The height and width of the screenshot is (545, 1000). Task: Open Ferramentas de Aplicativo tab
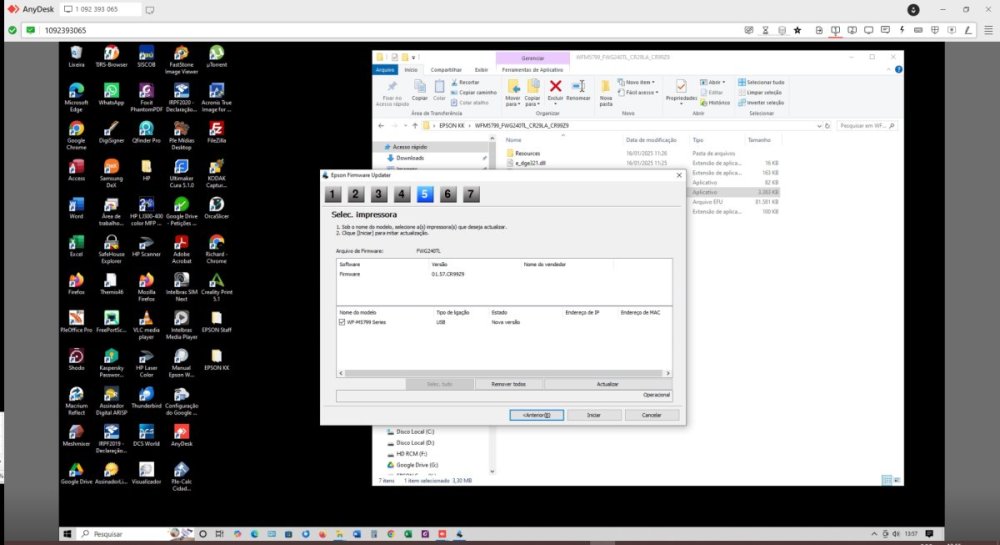coord(533,69)
